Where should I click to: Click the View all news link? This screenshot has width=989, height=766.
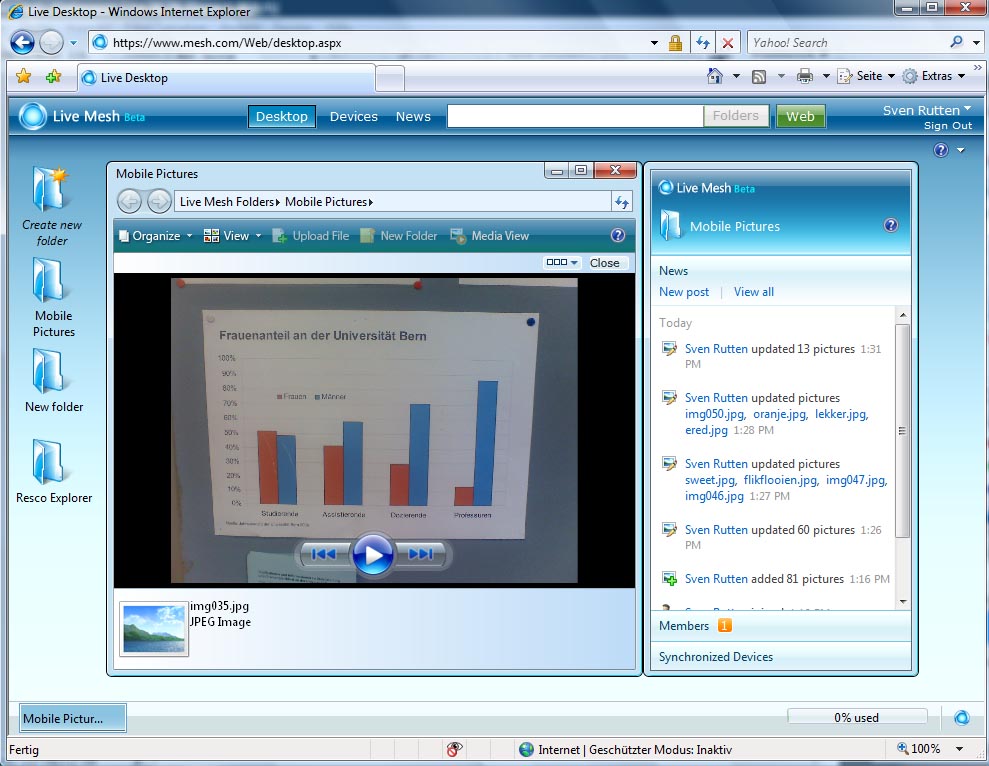coord(754,292)
